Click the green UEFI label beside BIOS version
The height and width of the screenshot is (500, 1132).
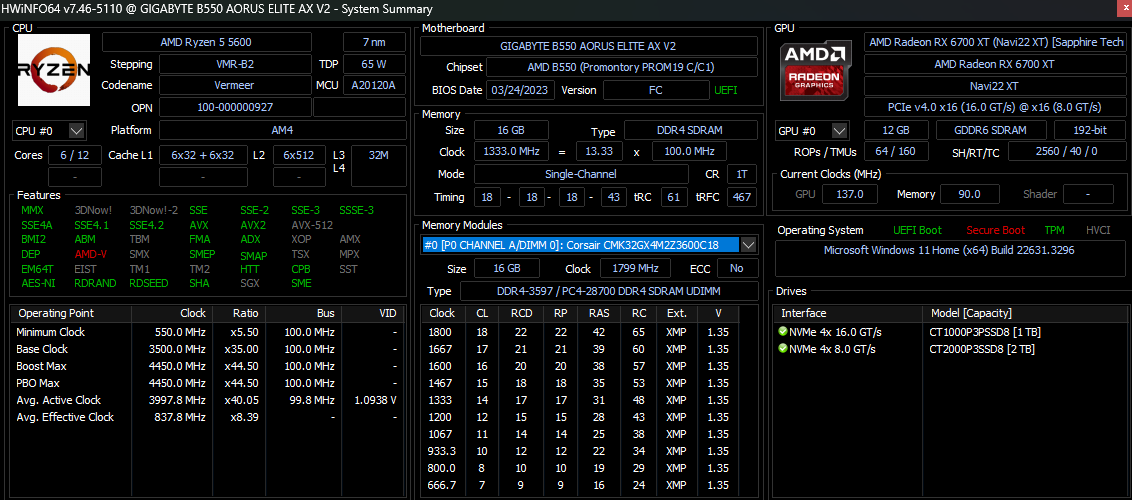[x=726, y=90]
